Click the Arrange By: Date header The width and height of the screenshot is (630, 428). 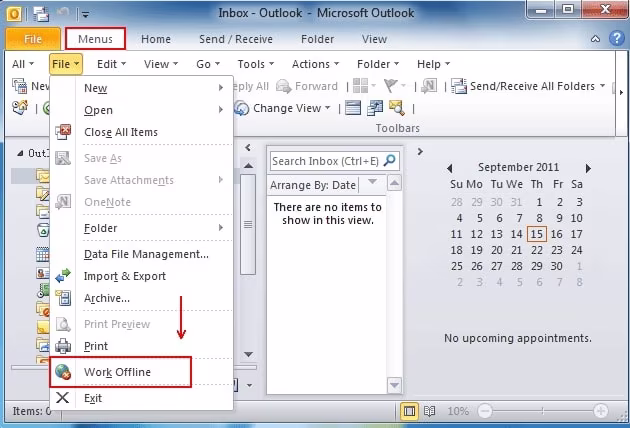click(x=313, y=185)
